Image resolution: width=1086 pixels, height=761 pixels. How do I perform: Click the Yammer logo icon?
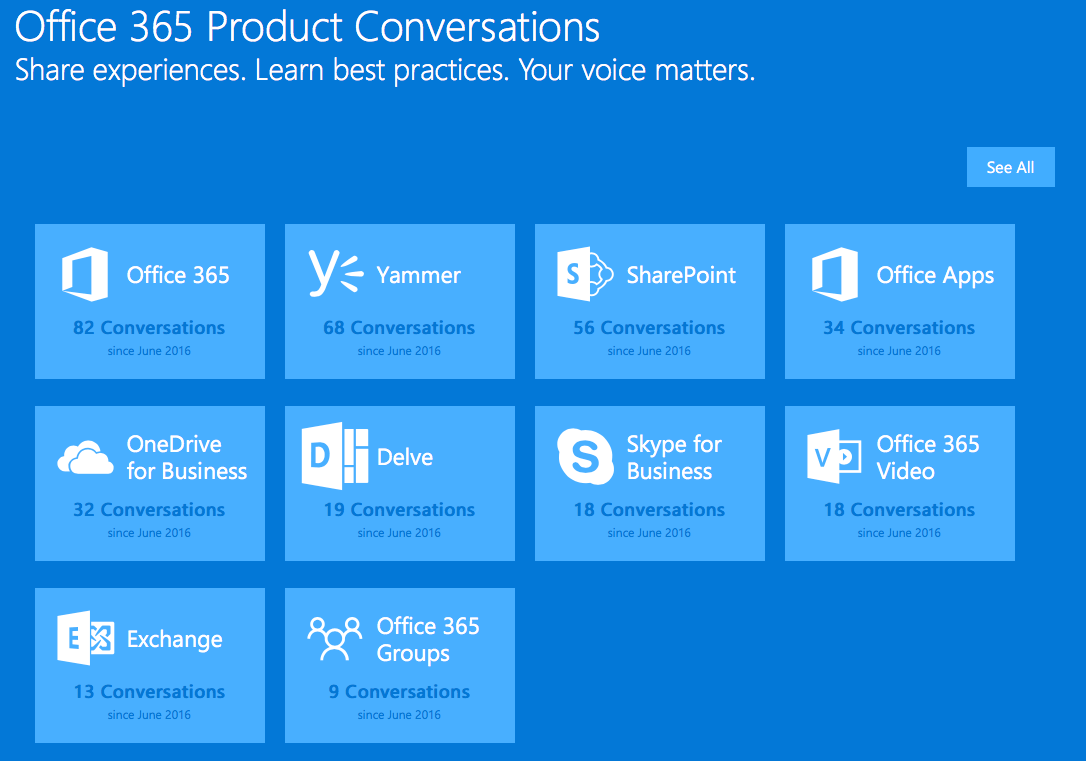coord(335,273)
